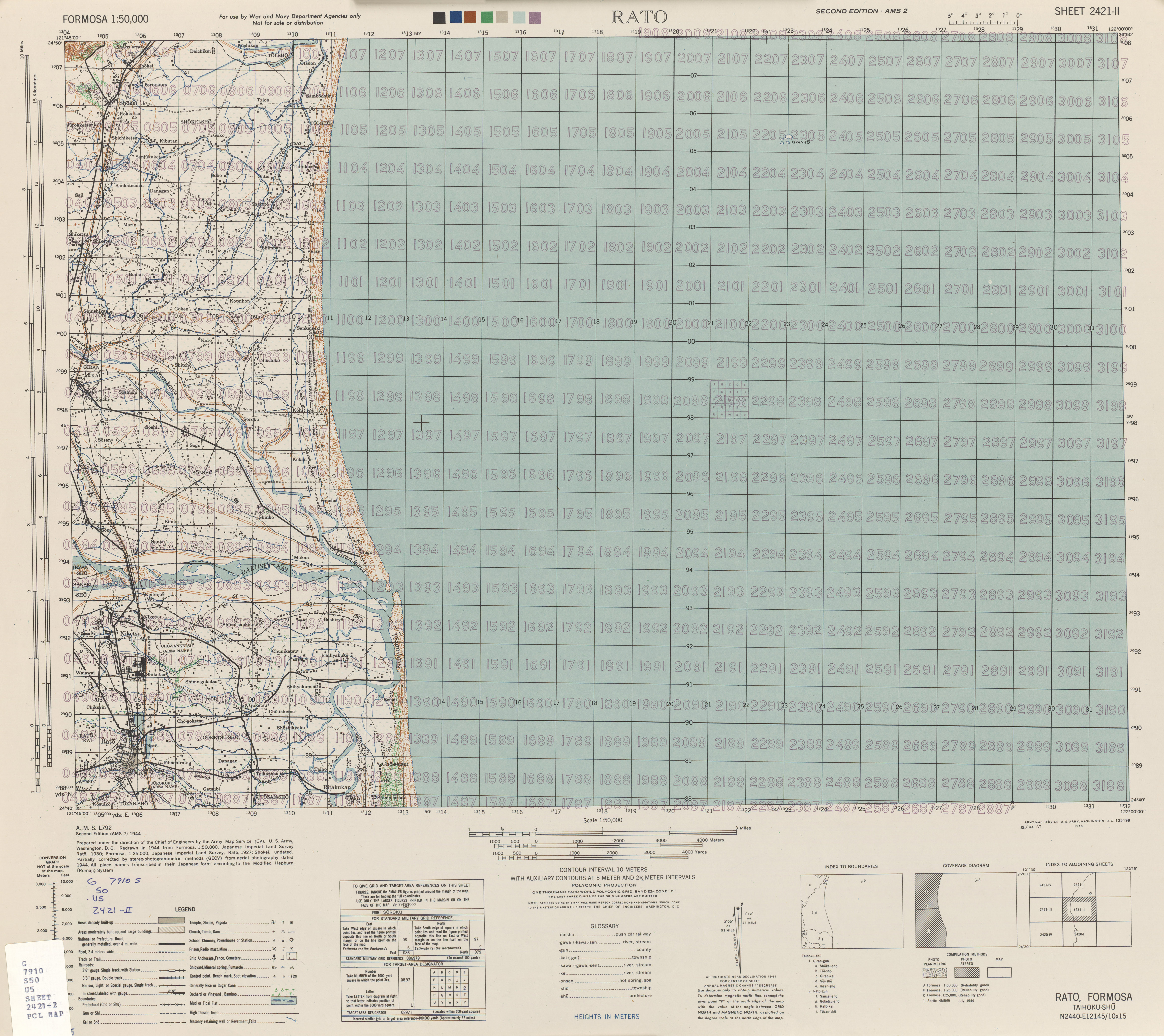Click the Mud or Tidal Flat symbol

(x=284, y=1001)
